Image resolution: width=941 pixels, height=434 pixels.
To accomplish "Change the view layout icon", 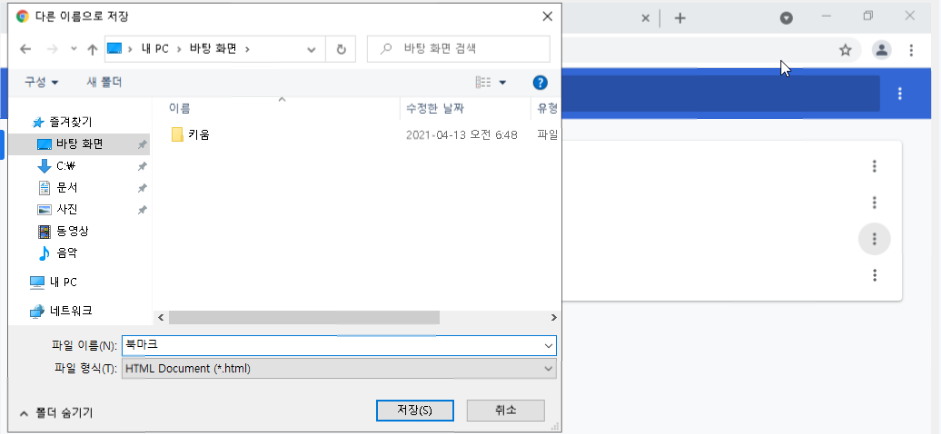I will (x=483, y=82).
